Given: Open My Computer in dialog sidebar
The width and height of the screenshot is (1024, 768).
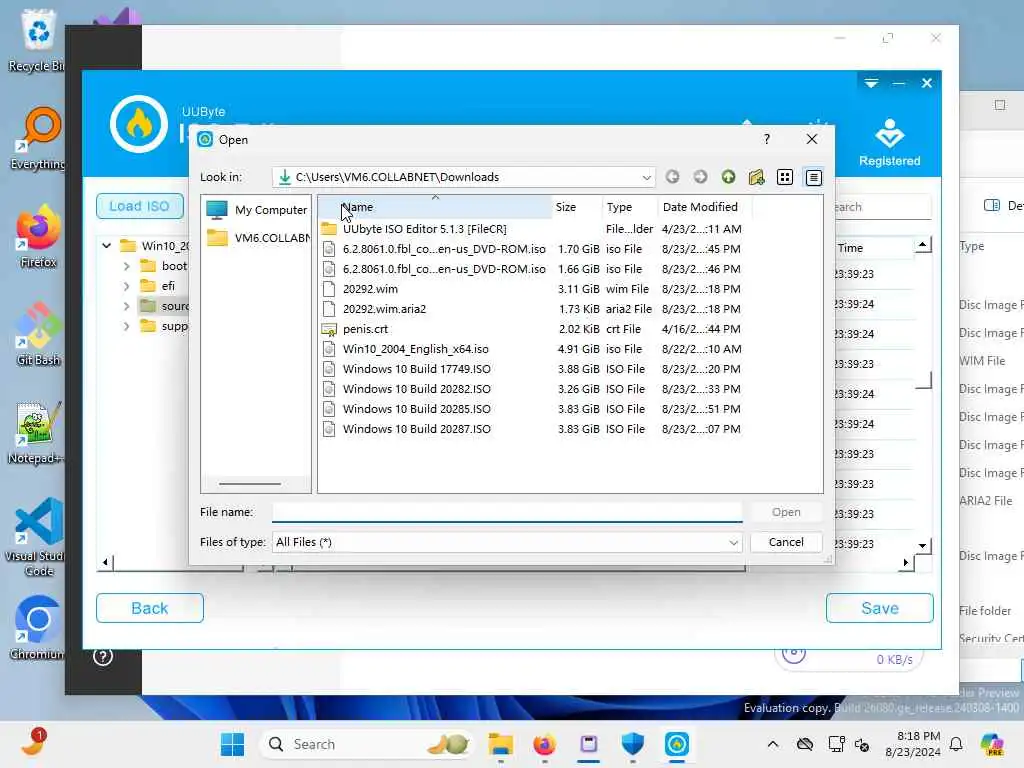Looking at the screenshot, I should [x=256, y=210].
